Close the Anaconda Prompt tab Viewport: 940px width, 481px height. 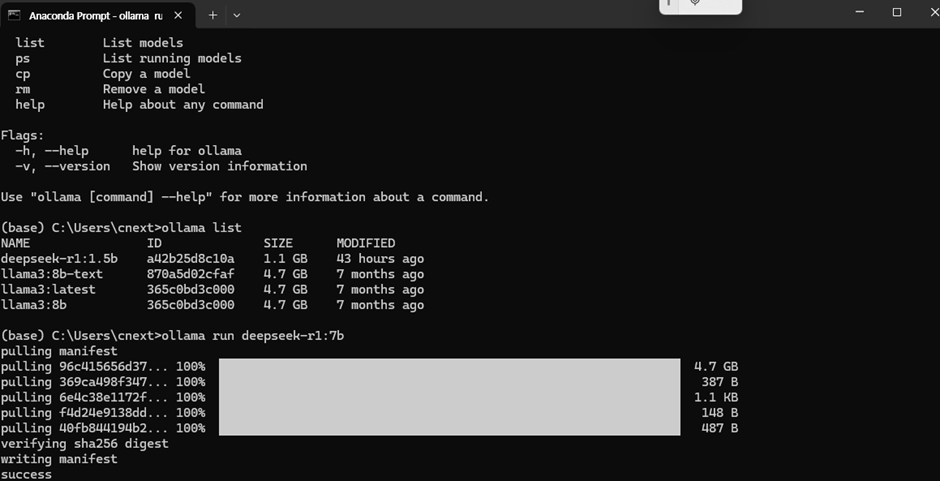point(178,16)
